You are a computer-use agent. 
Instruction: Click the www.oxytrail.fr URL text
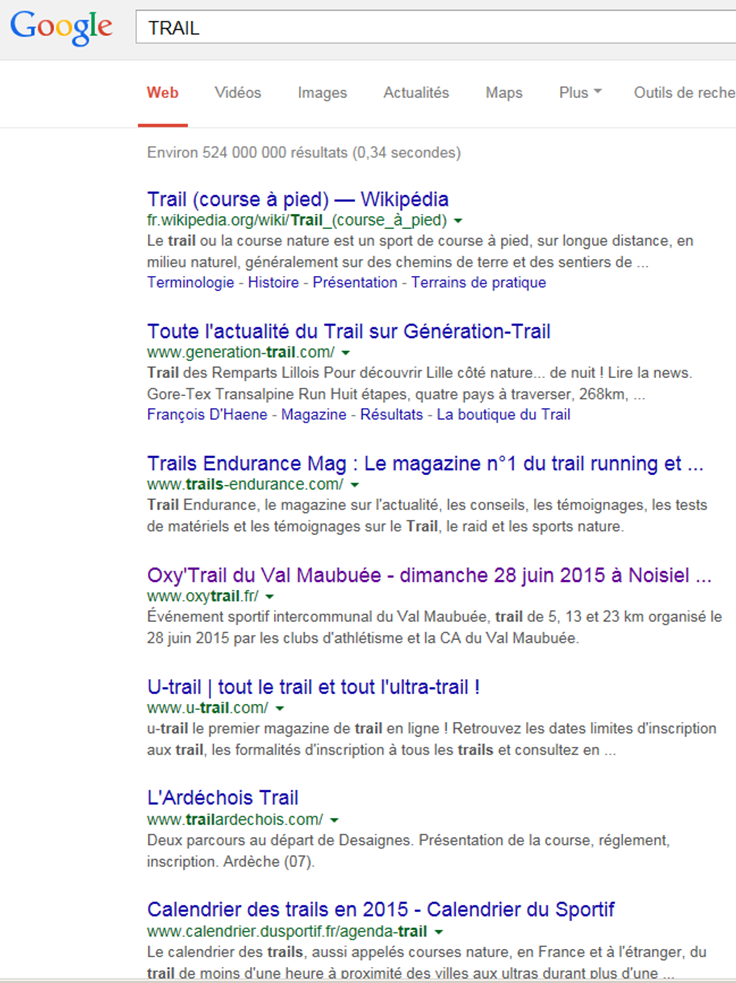click(x=202, y=596)
